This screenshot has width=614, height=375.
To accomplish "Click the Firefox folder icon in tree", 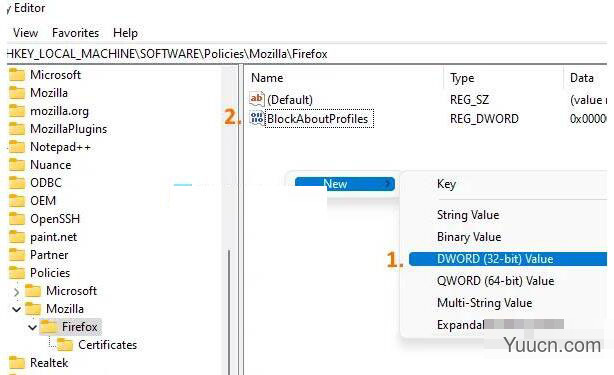I will coord(49,327).
